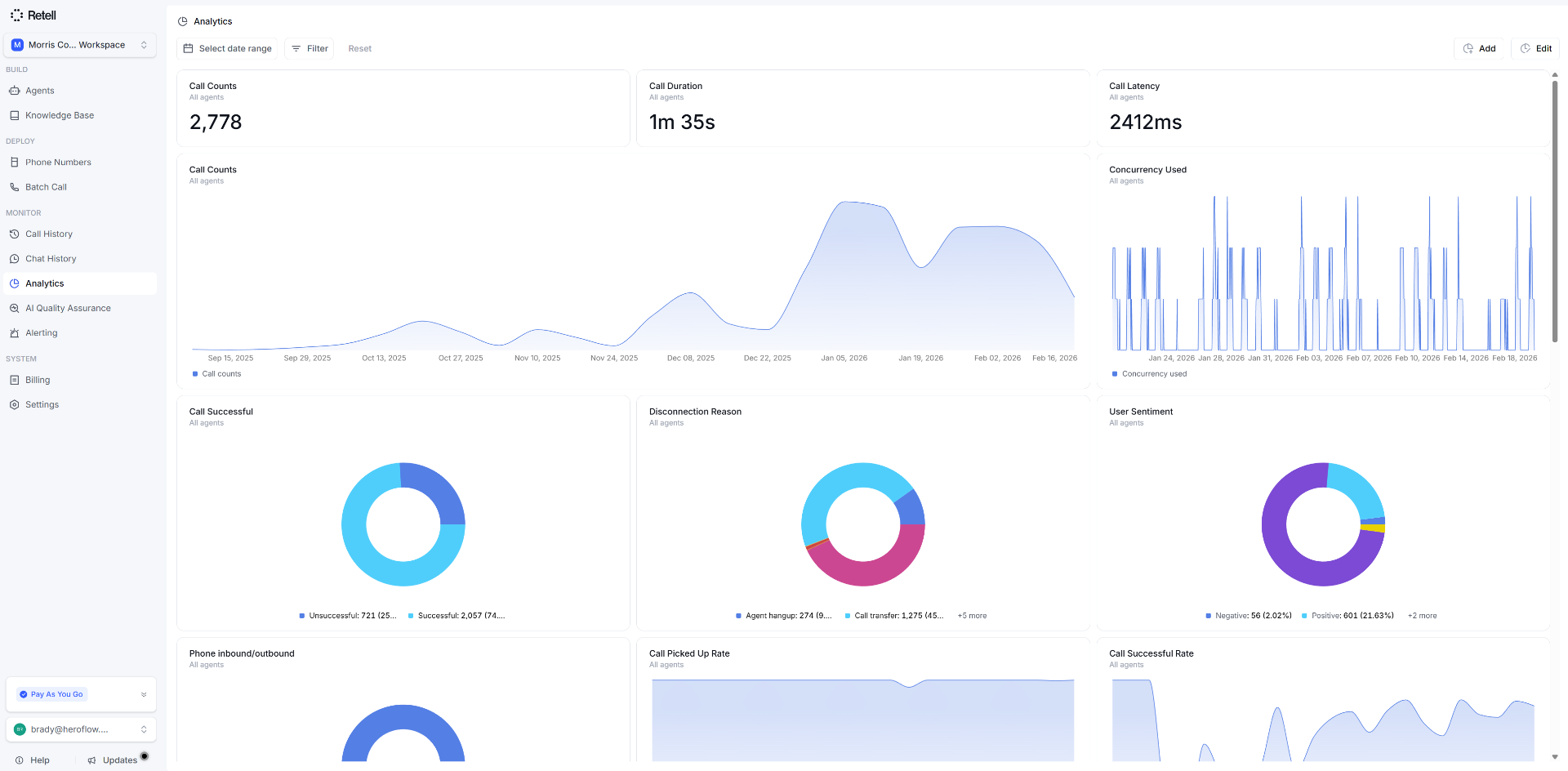The image size is (1568, 771).
Task: Click the Edit dashboard button
Action: pyautogui.click(x=1535, y=48)
